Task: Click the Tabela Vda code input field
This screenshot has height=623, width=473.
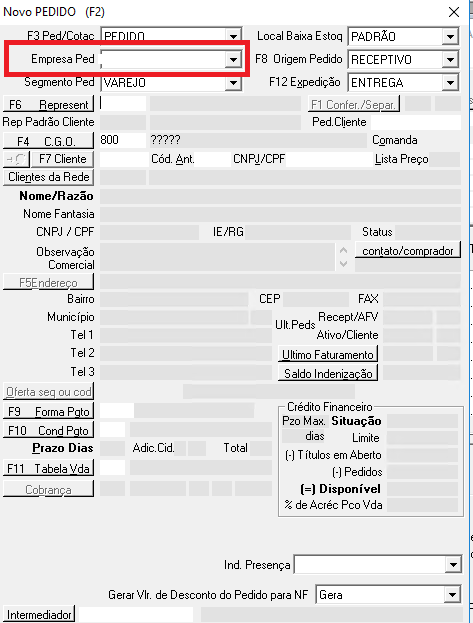Action: 112,468
